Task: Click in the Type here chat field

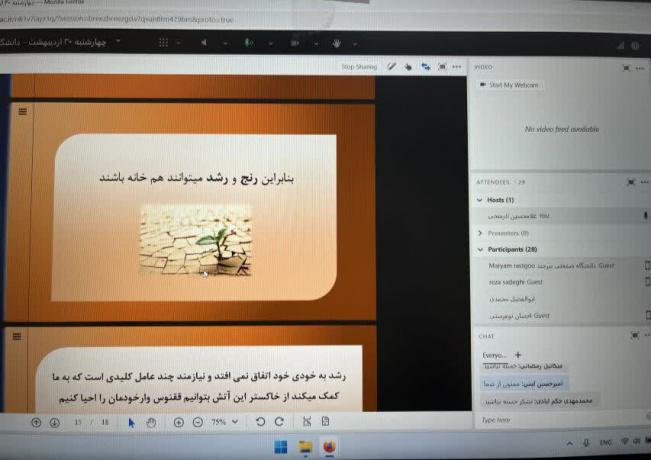Action: [x=560, y=420]
